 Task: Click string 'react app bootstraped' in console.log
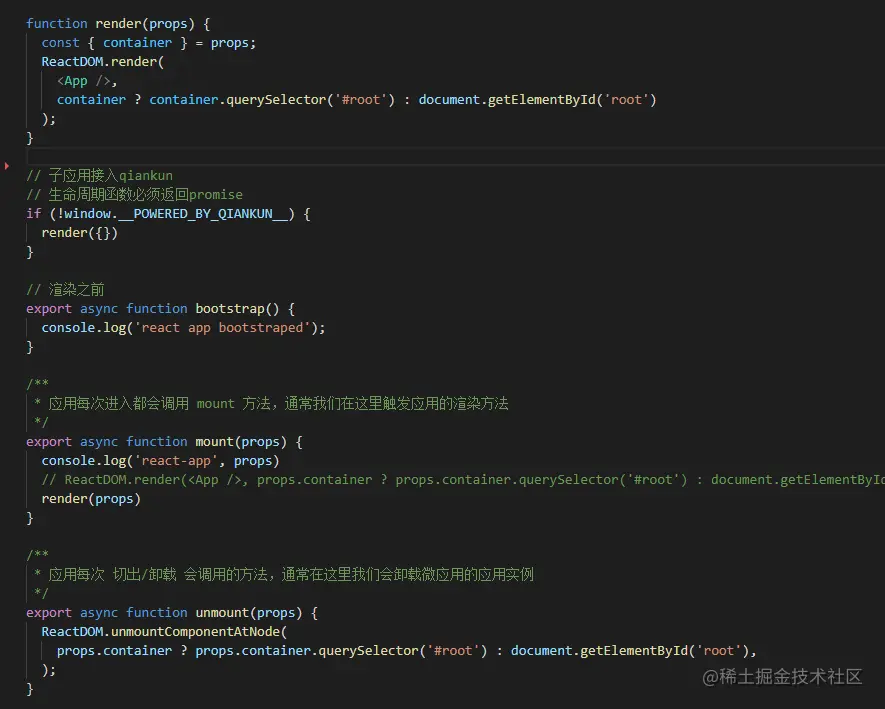[x=222, y=328]
